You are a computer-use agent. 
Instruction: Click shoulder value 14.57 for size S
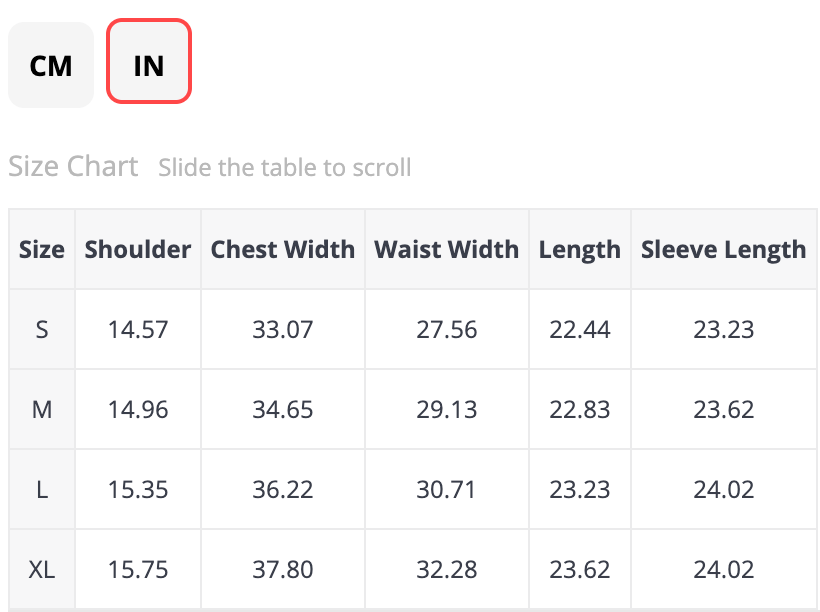pos(138,330)
